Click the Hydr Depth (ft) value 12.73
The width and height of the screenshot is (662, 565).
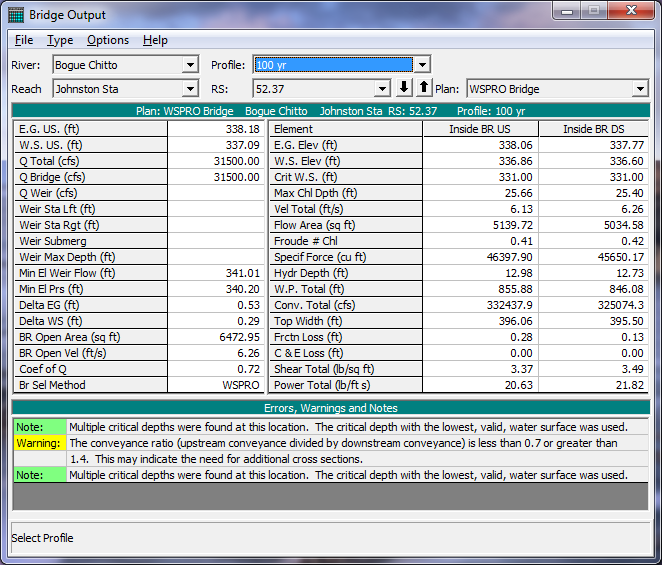[594, 273]
